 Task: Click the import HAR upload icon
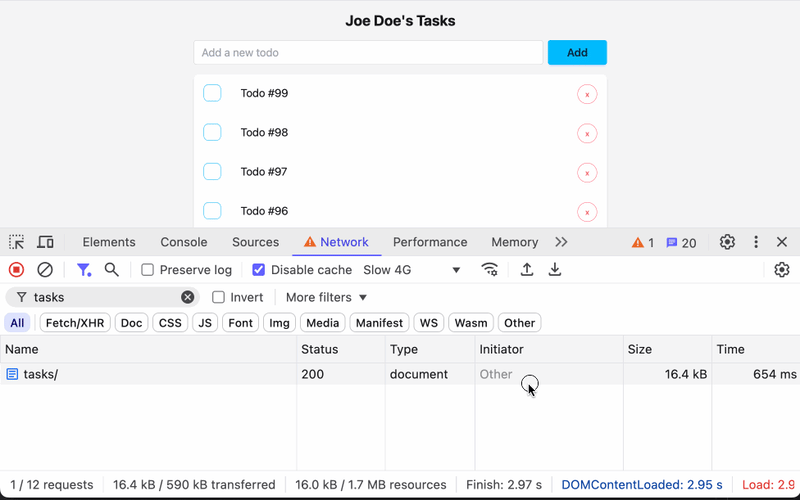527,270
